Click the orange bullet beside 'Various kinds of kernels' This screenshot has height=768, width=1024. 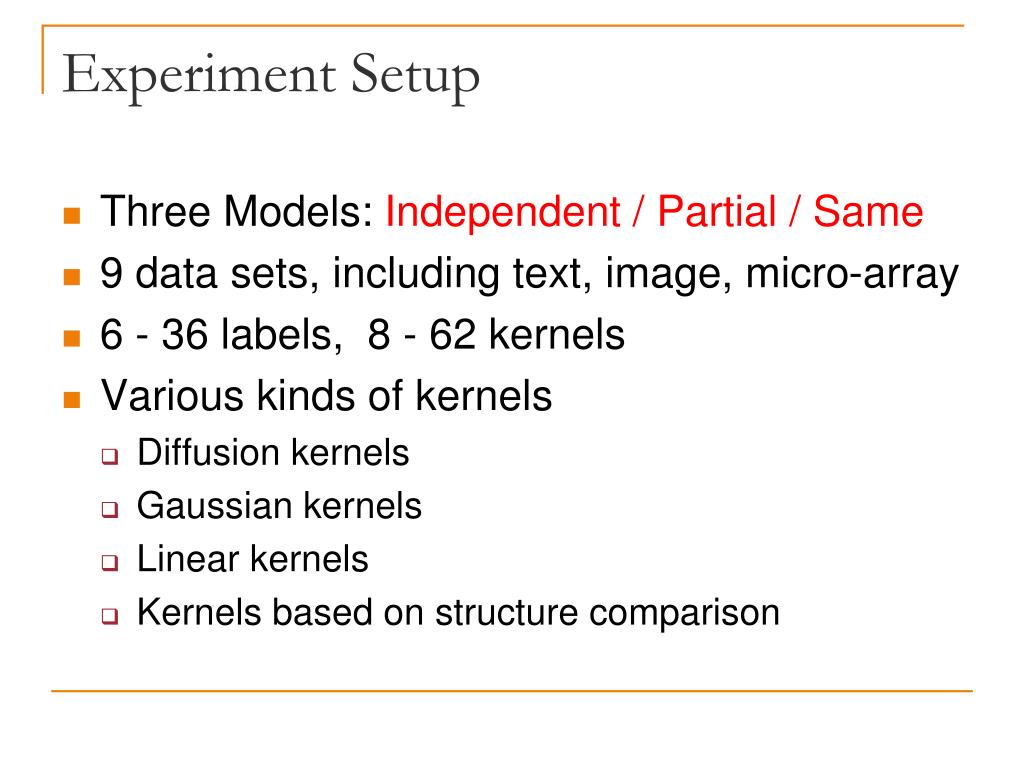point(72,400)
